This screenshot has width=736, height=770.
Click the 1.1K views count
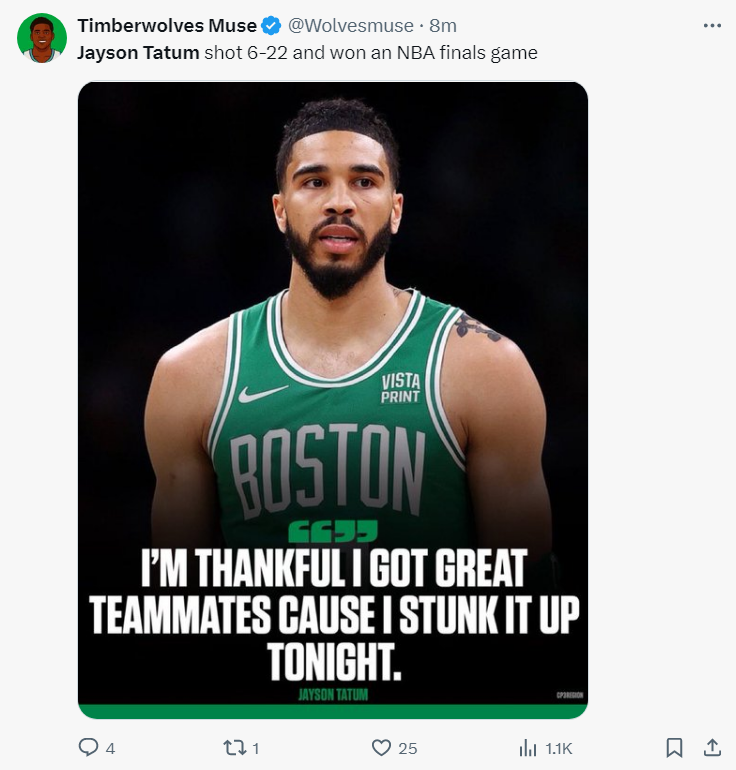(x=558, y=748)
